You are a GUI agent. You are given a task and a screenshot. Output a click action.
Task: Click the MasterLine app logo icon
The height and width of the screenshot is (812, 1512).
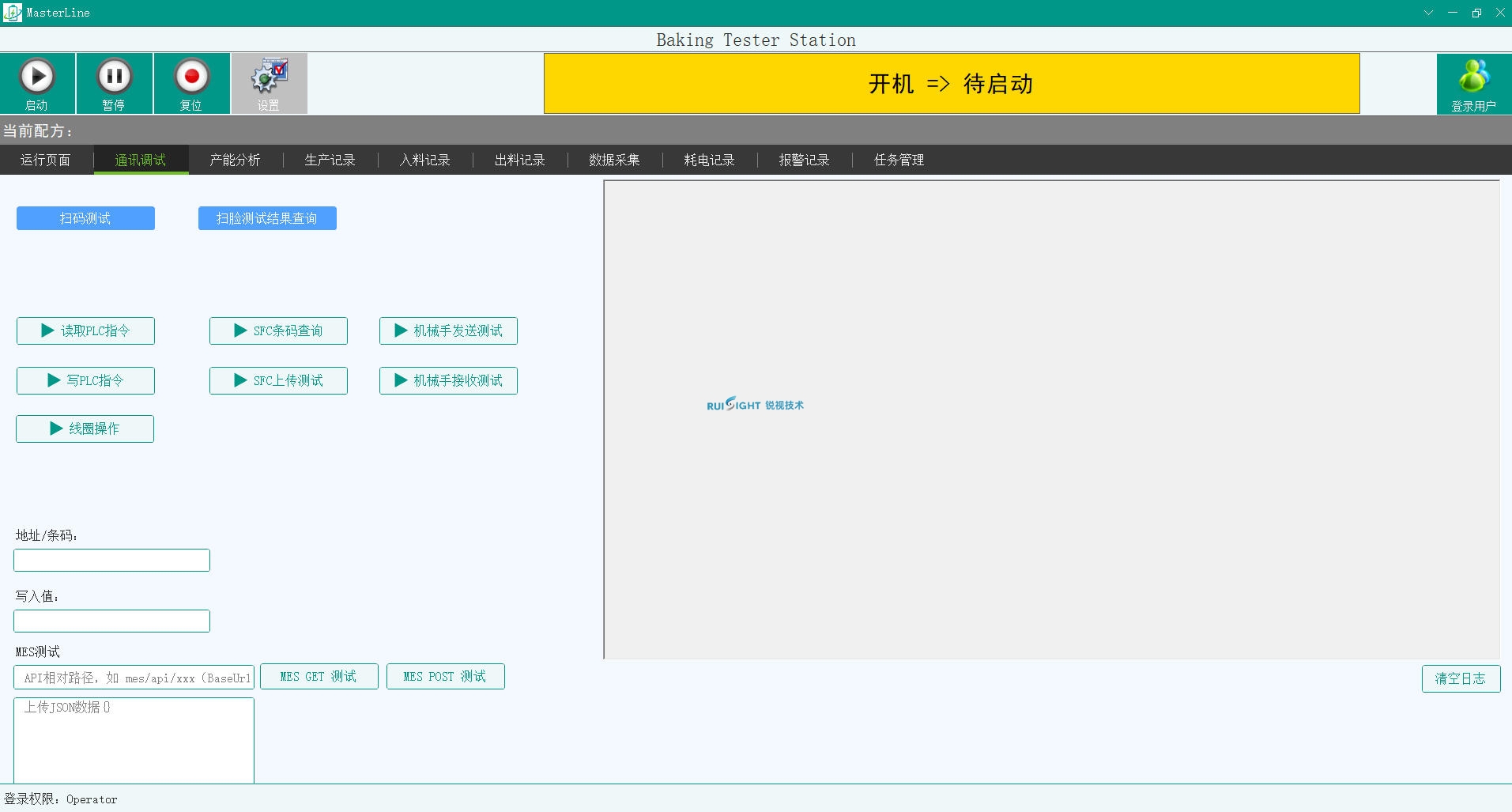13,13
